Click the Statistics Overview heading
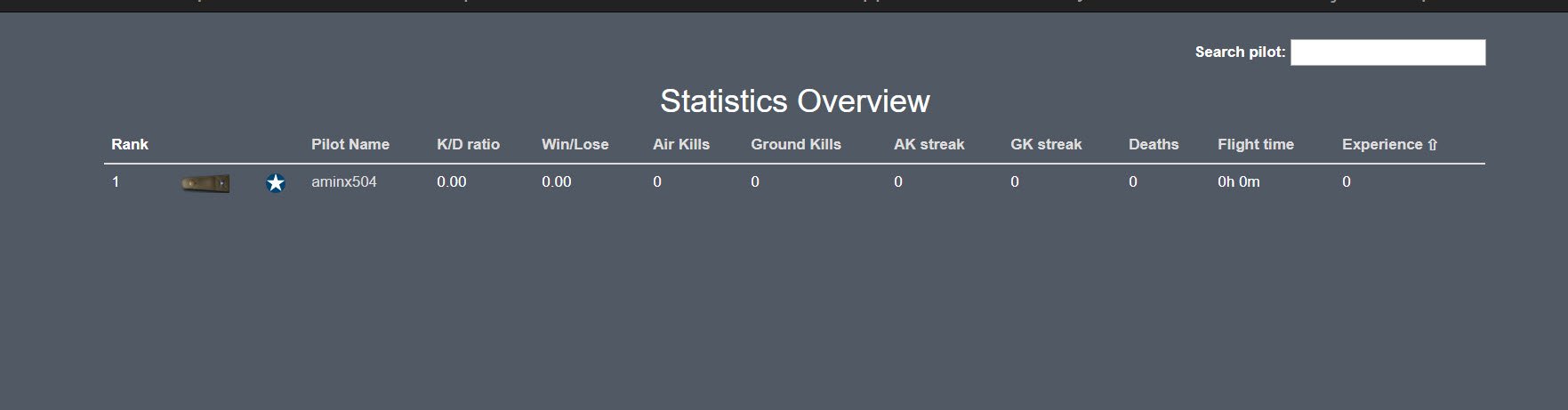 point(795,100)
